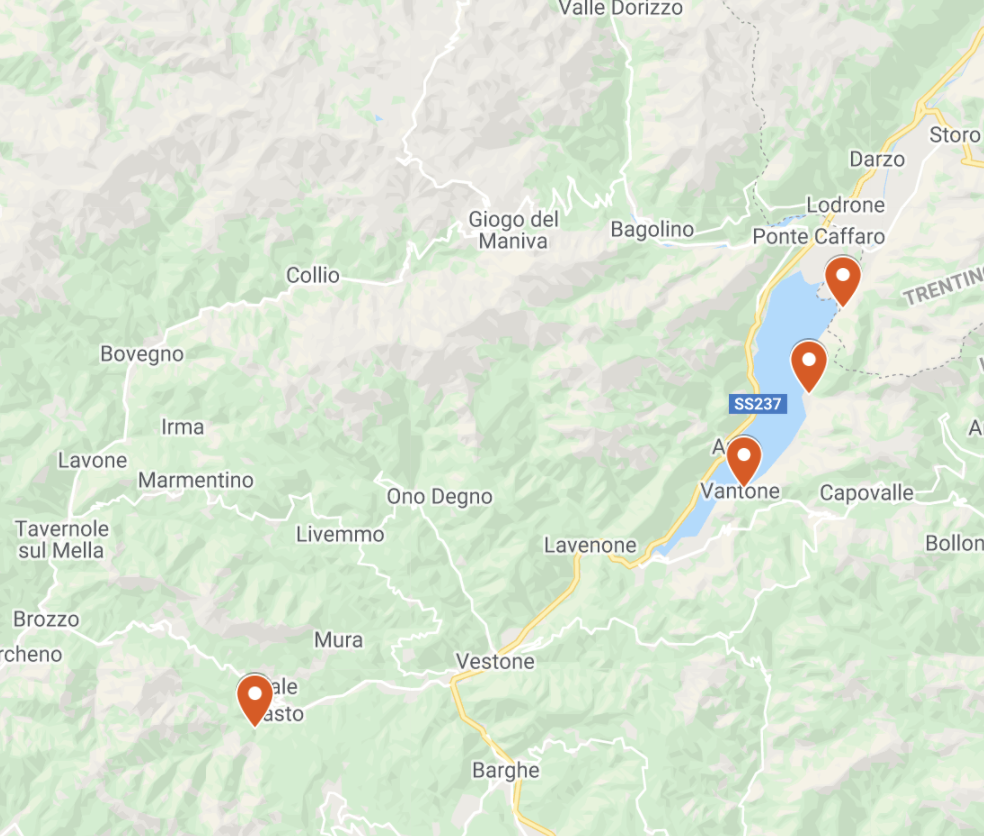This screenshot has height=836, width=984.
Task: Select the Bovegno place name
Action: click(x=142, y=354)
